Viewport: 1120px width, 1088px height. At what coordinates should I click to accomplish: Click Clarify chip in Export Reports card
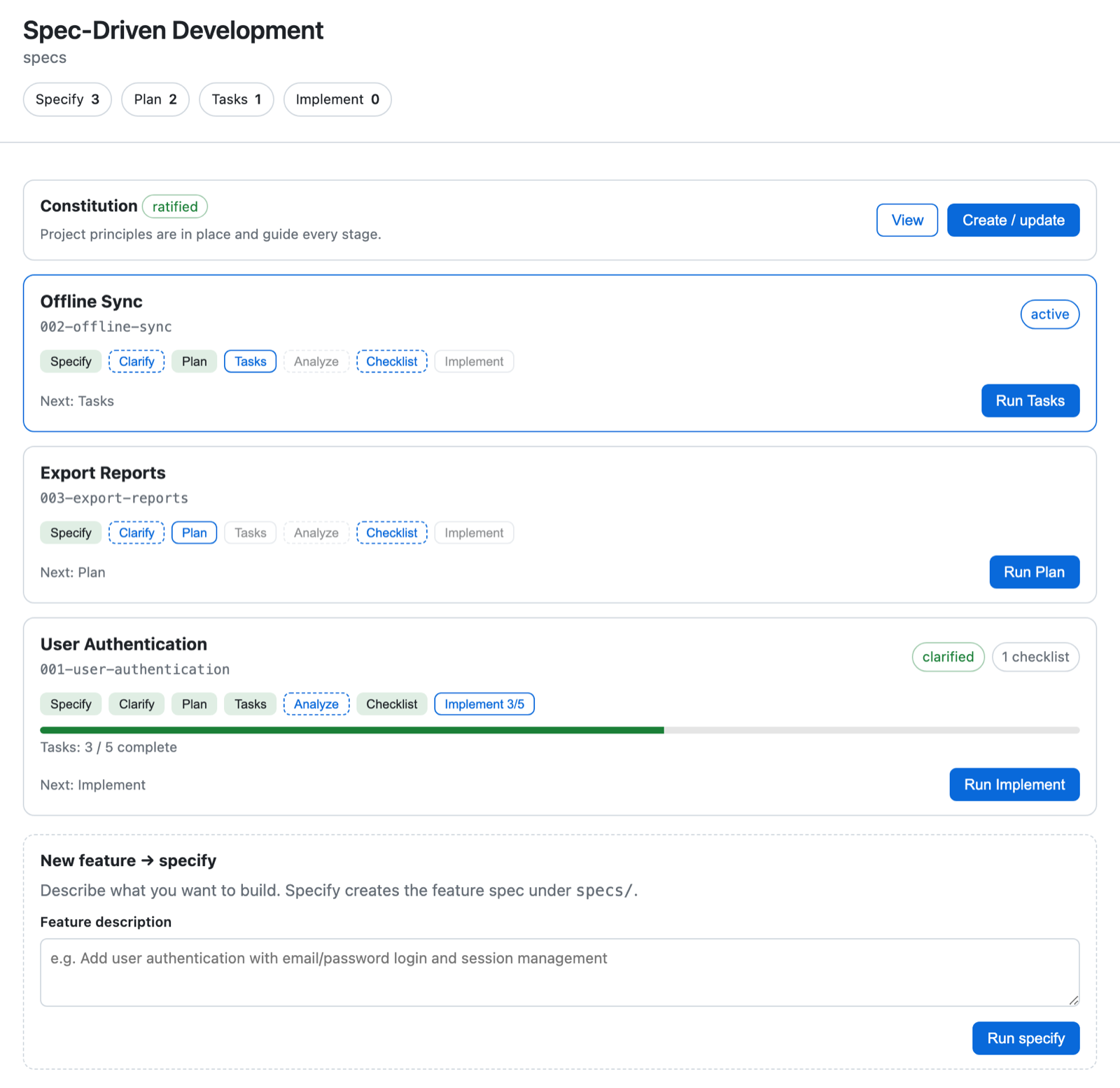click(x=136, y=533)
